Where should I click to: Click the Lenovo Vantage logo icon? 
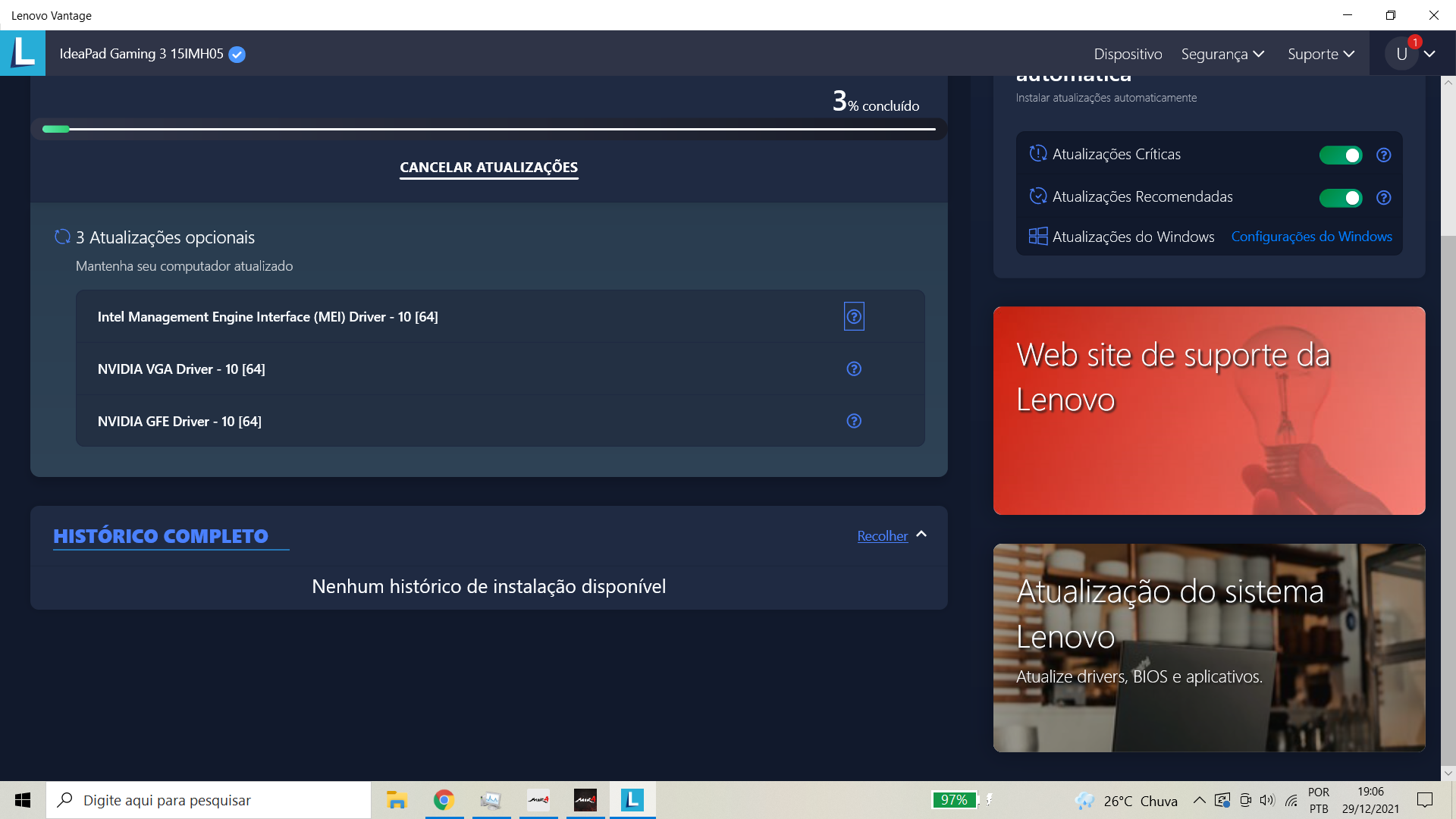(x=23, y=53)
